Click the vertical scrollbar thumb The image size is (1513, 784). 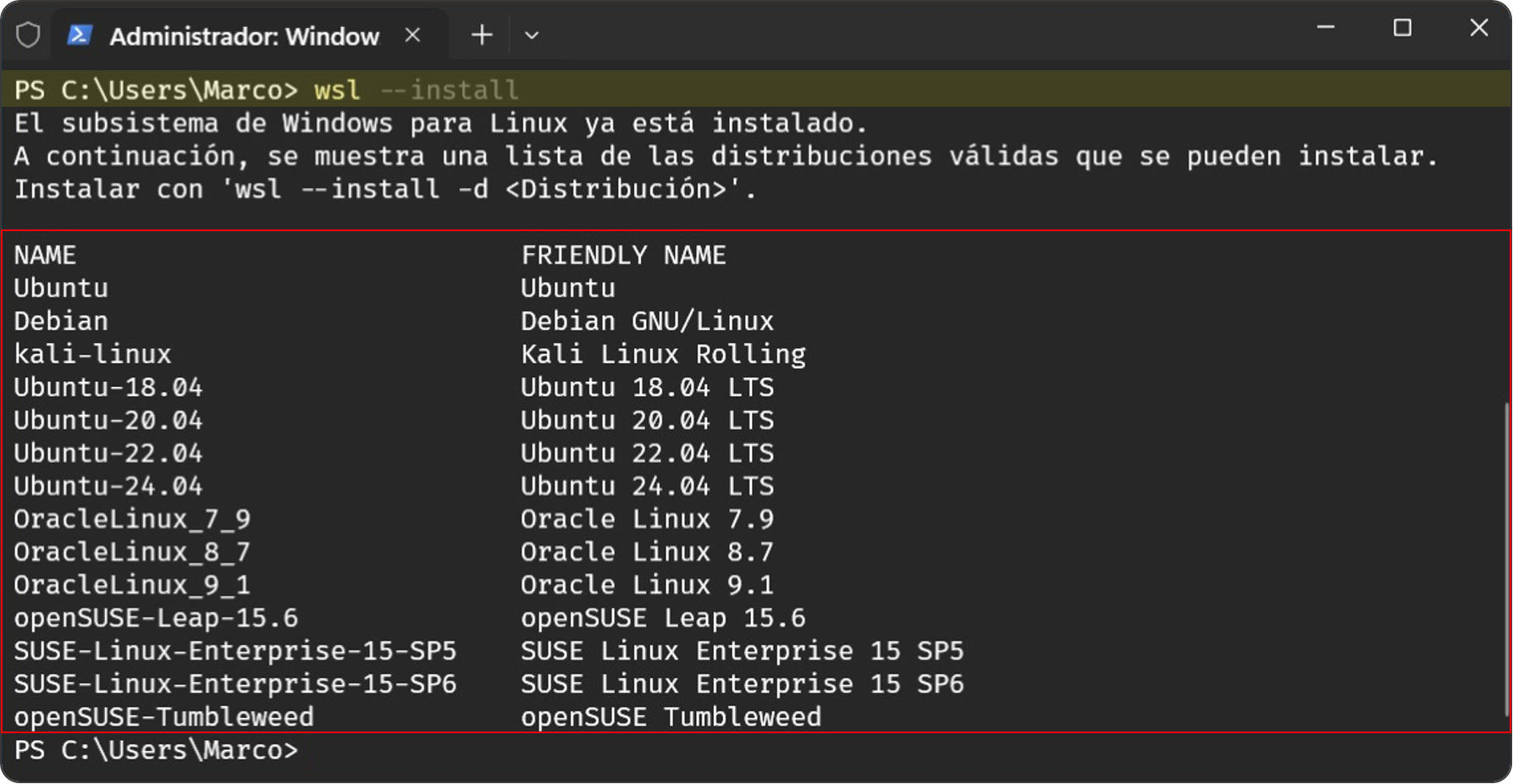[1507, 559]
